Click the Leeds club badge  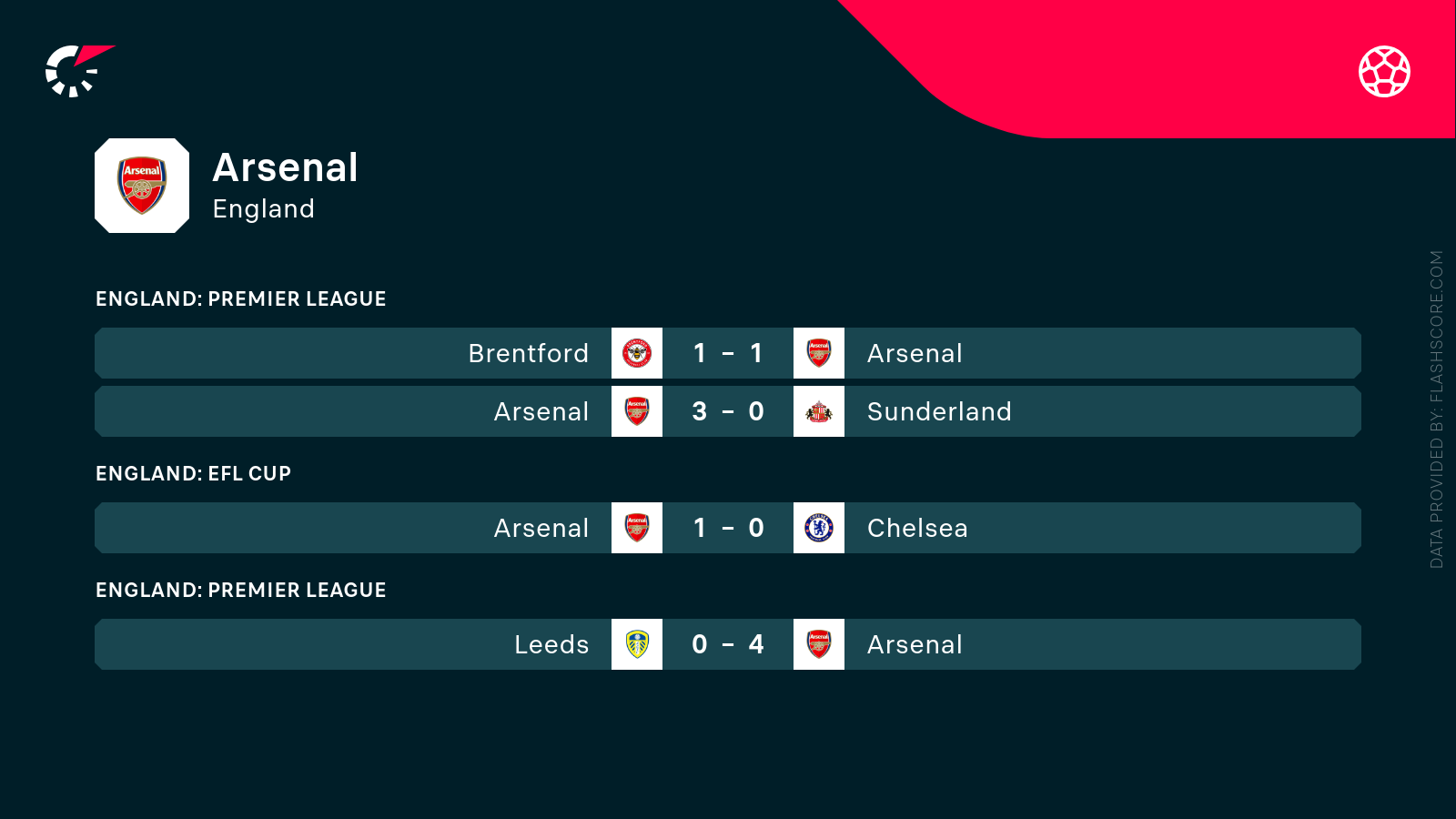point(637,644)
